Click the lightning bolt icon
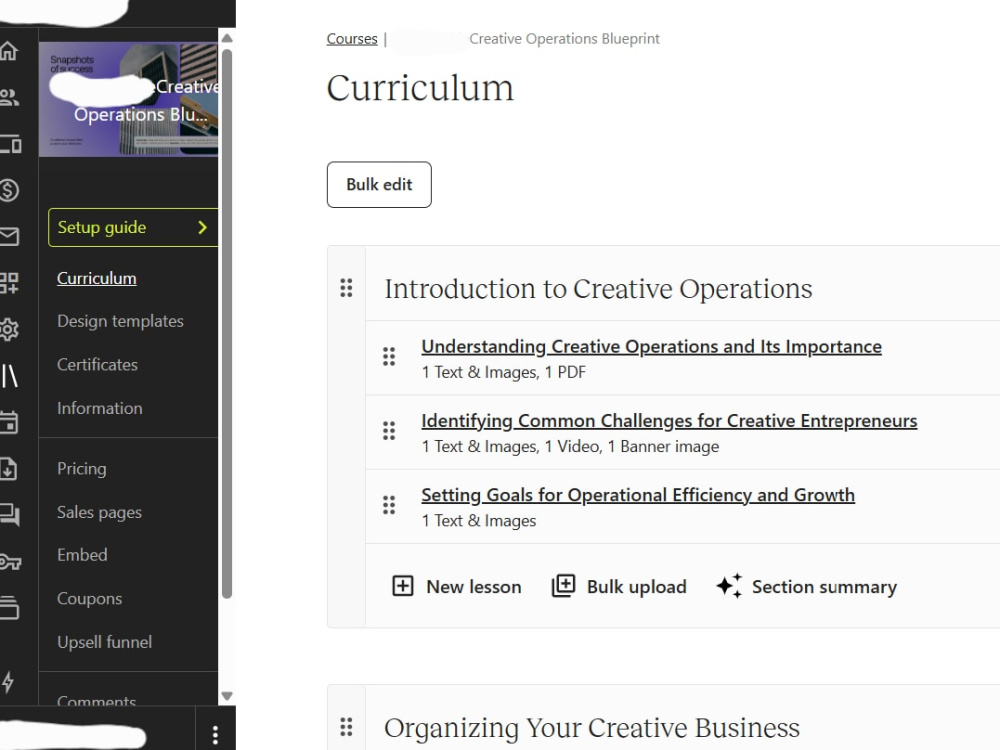This screenshot has height=750, width=1000. tap(8, 681)
